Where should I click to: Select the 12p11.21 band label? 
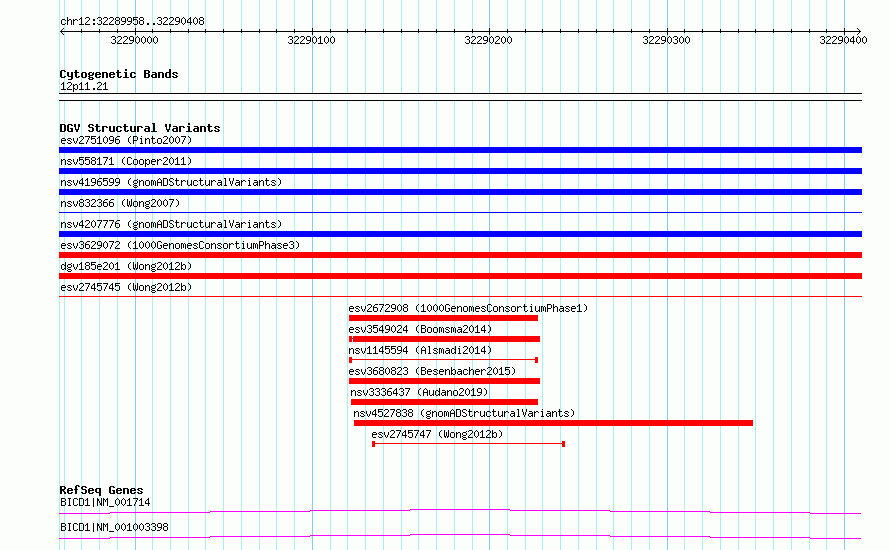click(x=84, y=86)
